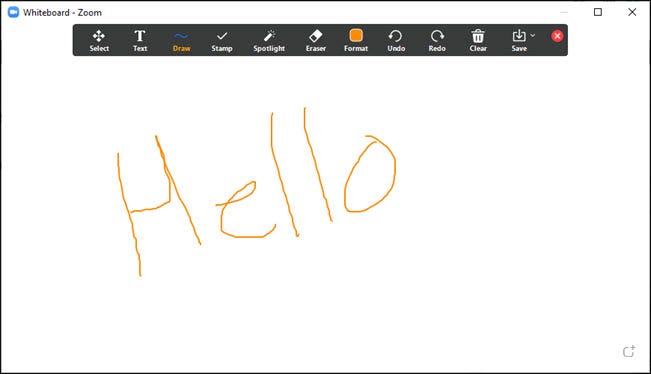Image resolution: width=651 pixels, height=374 pixels.
Task: Choose the Select move tool
Action: tap(99, 41)
